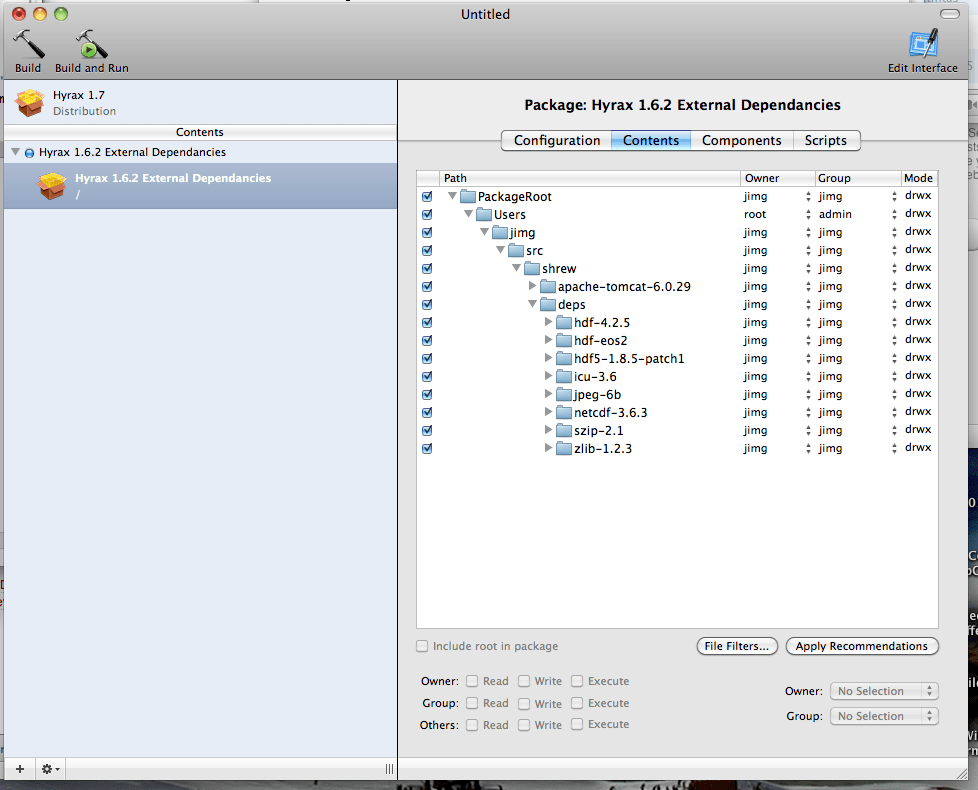Click the Mode column header
The image size is (978, 790).
(x=919, y=178)
